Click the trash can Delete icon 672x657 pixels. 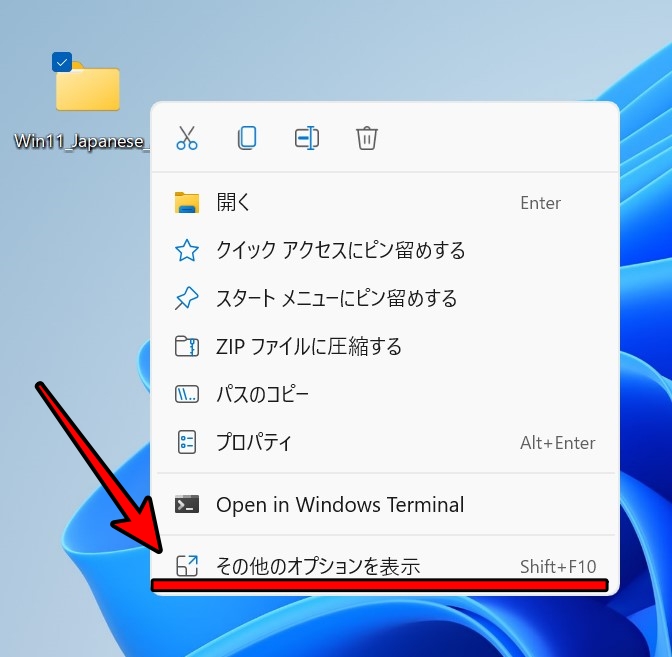point(367,138)
